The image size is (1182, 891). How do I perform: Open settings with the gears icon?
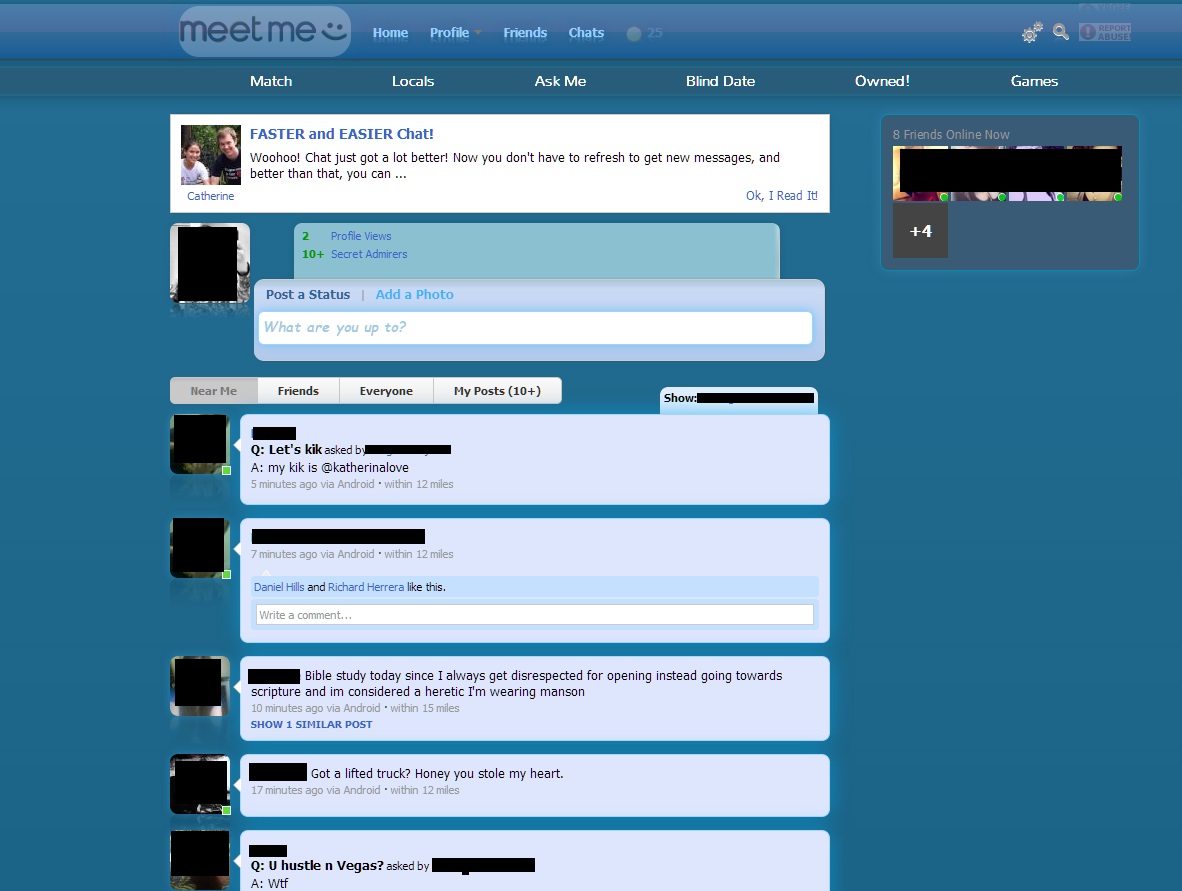tap(1031, 32)
